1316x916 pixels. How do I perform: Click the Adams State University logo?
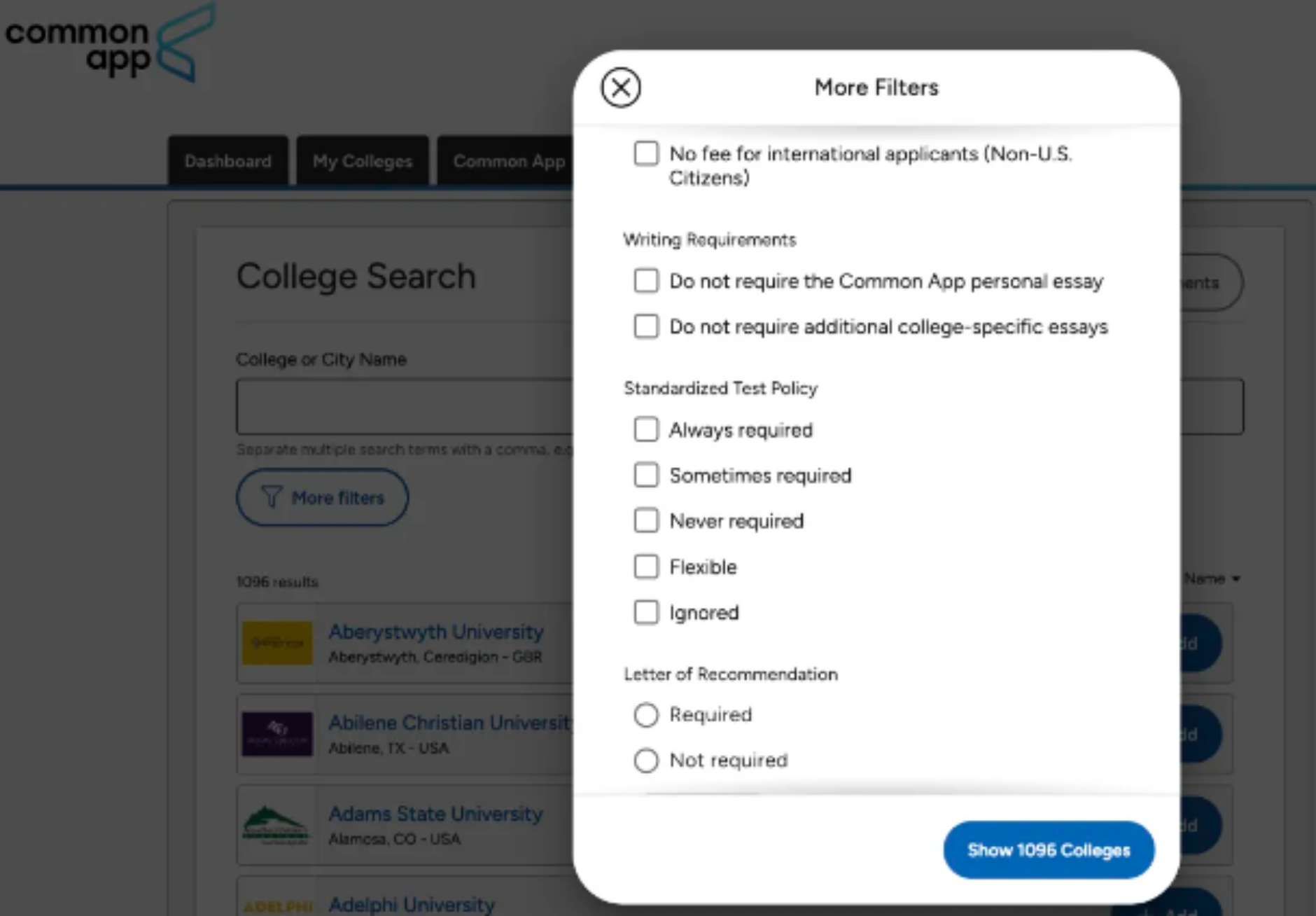pyautogui.click(x=277, y=825)
